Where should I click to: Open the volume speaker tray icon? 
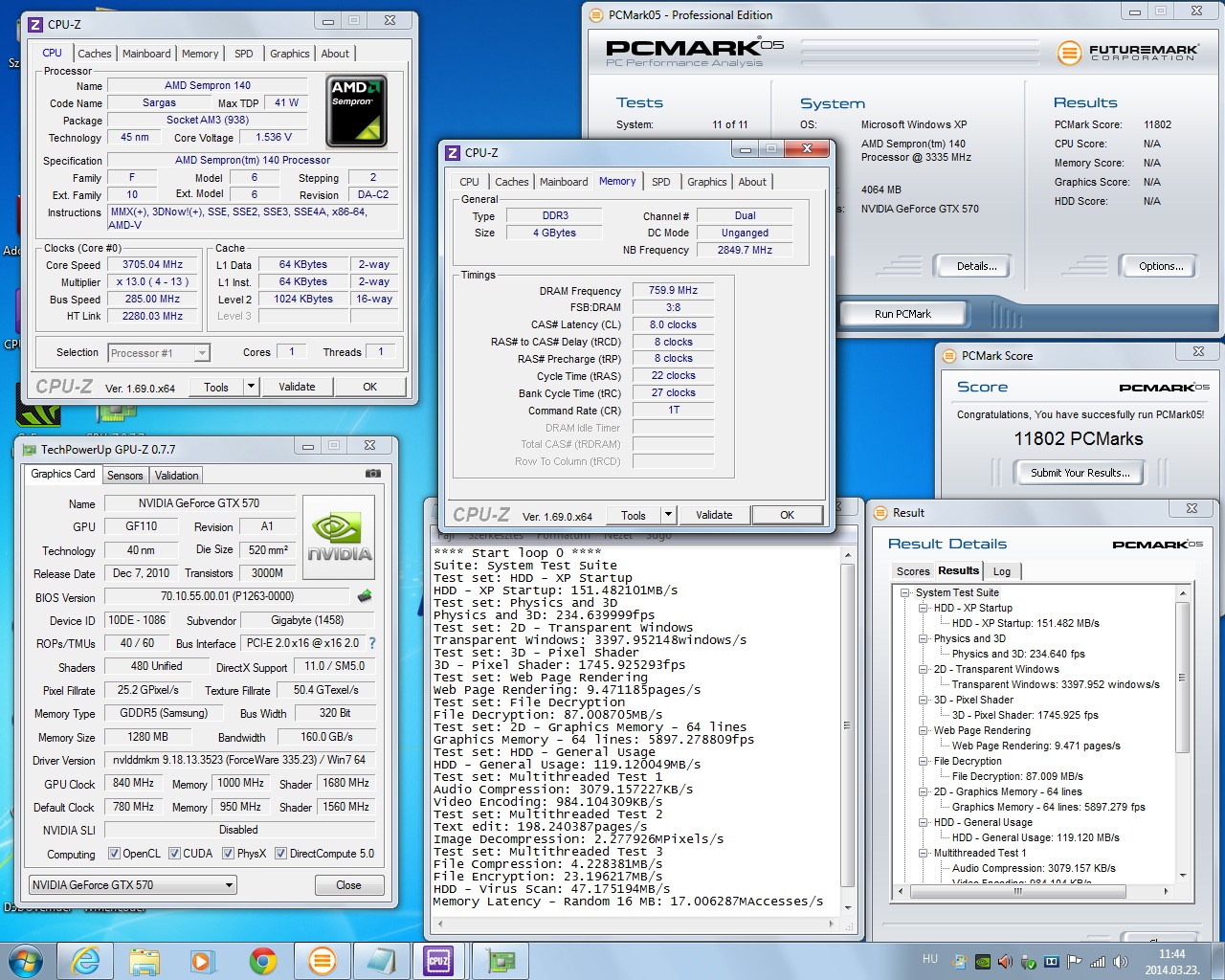pyautogui.click(x=1120, y=962)
